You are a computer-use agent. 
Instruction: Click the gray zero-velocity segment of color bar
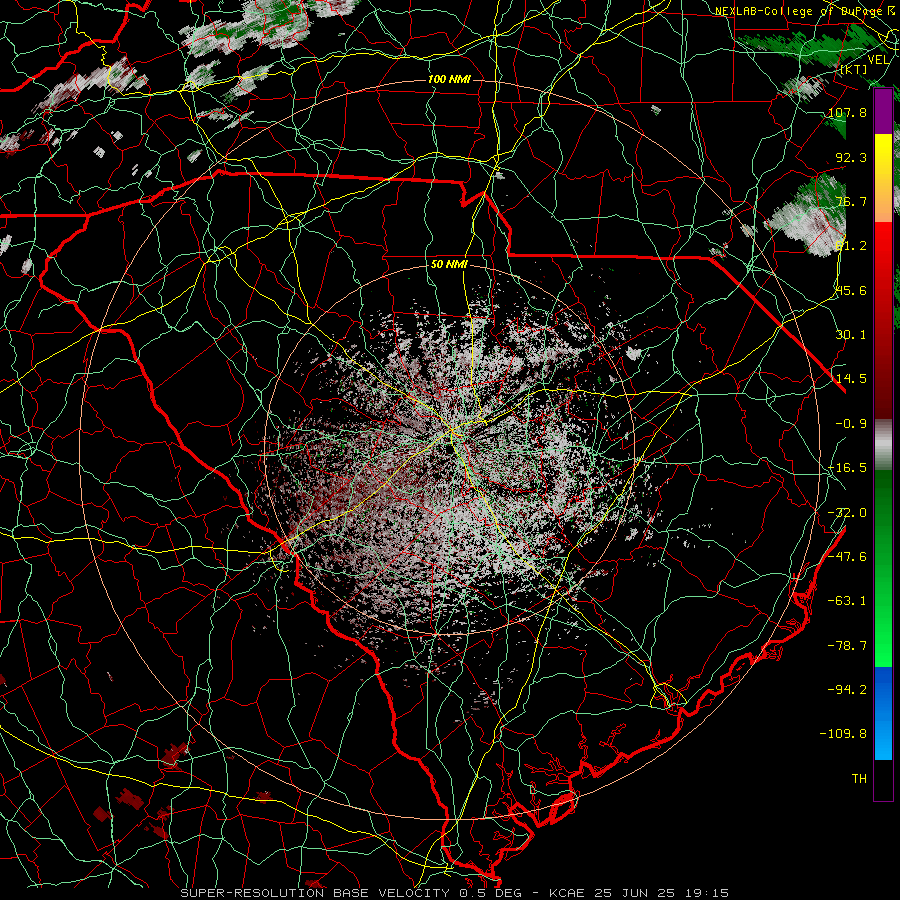click(883, 445)
